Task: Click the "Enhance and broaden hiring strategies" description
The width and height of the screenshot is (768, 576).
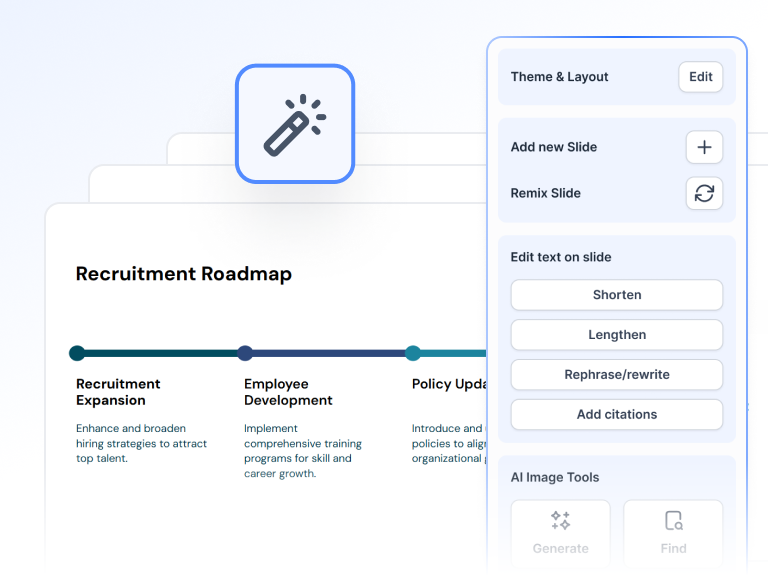Action: pos(141,443)
